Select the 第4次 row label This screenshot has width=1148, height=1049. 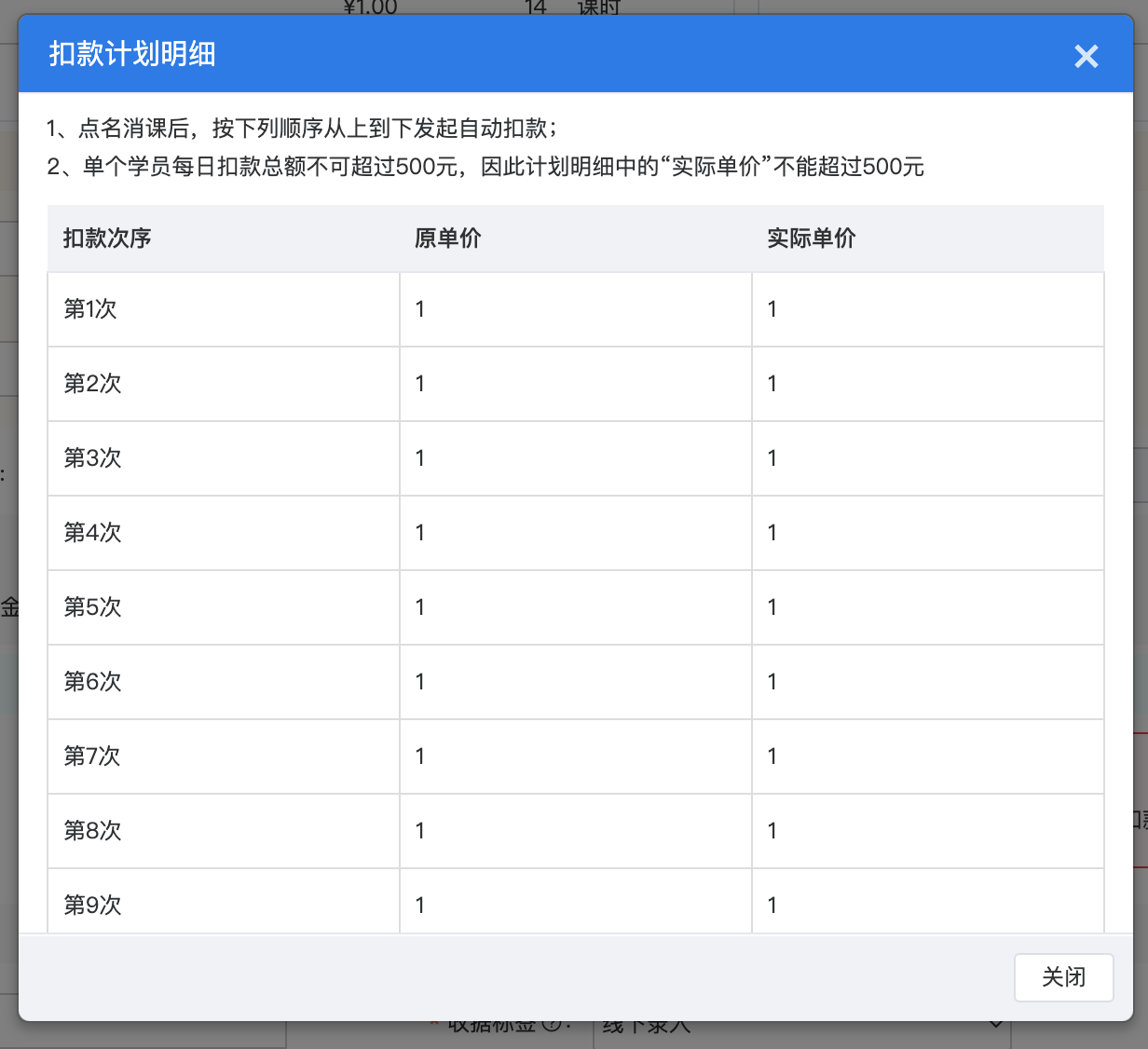pyautogui.click(x=92, y=533)
